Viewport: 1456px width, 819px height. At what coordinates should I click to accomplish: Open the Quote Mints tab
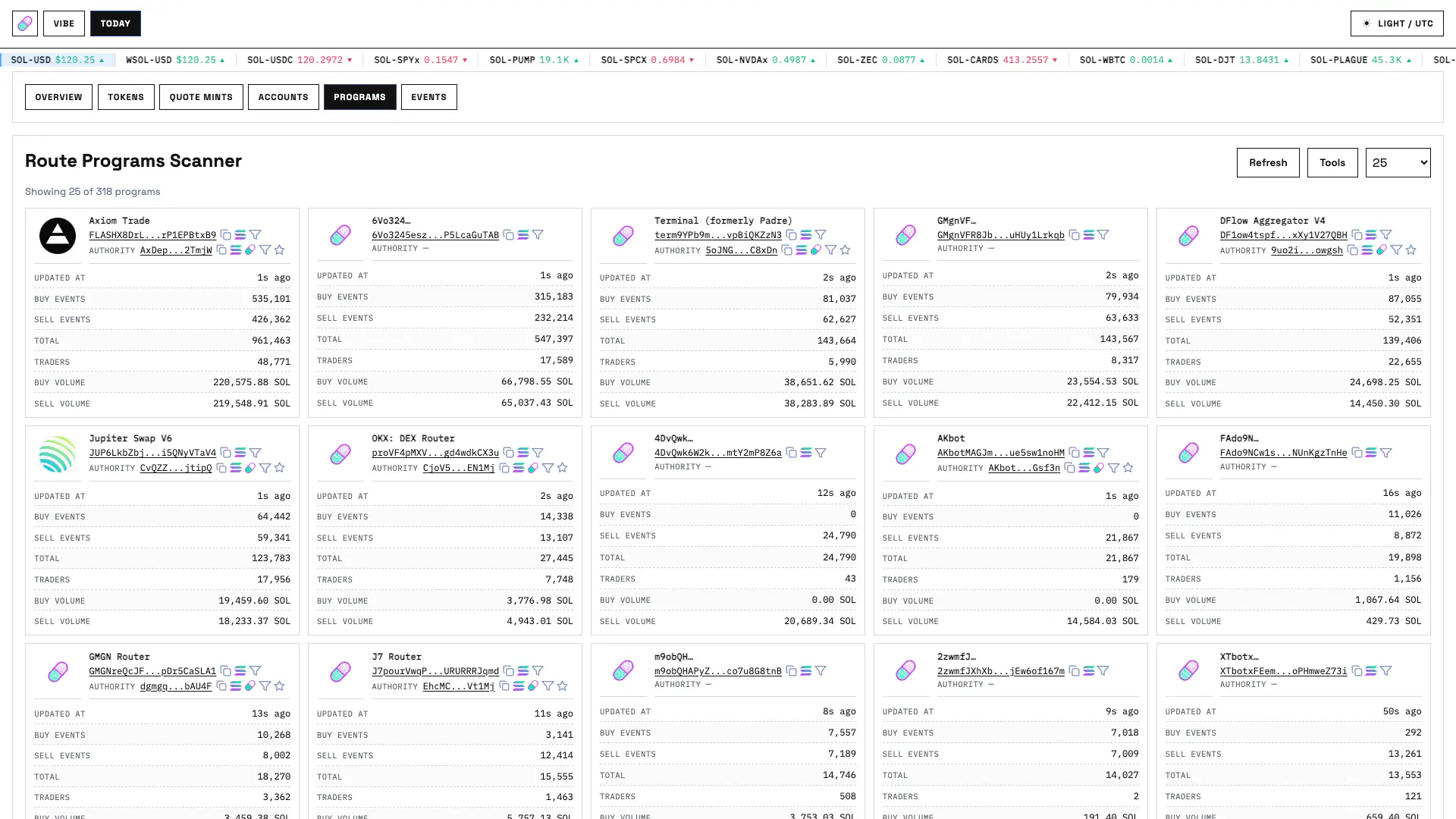(x=201, y=97)
